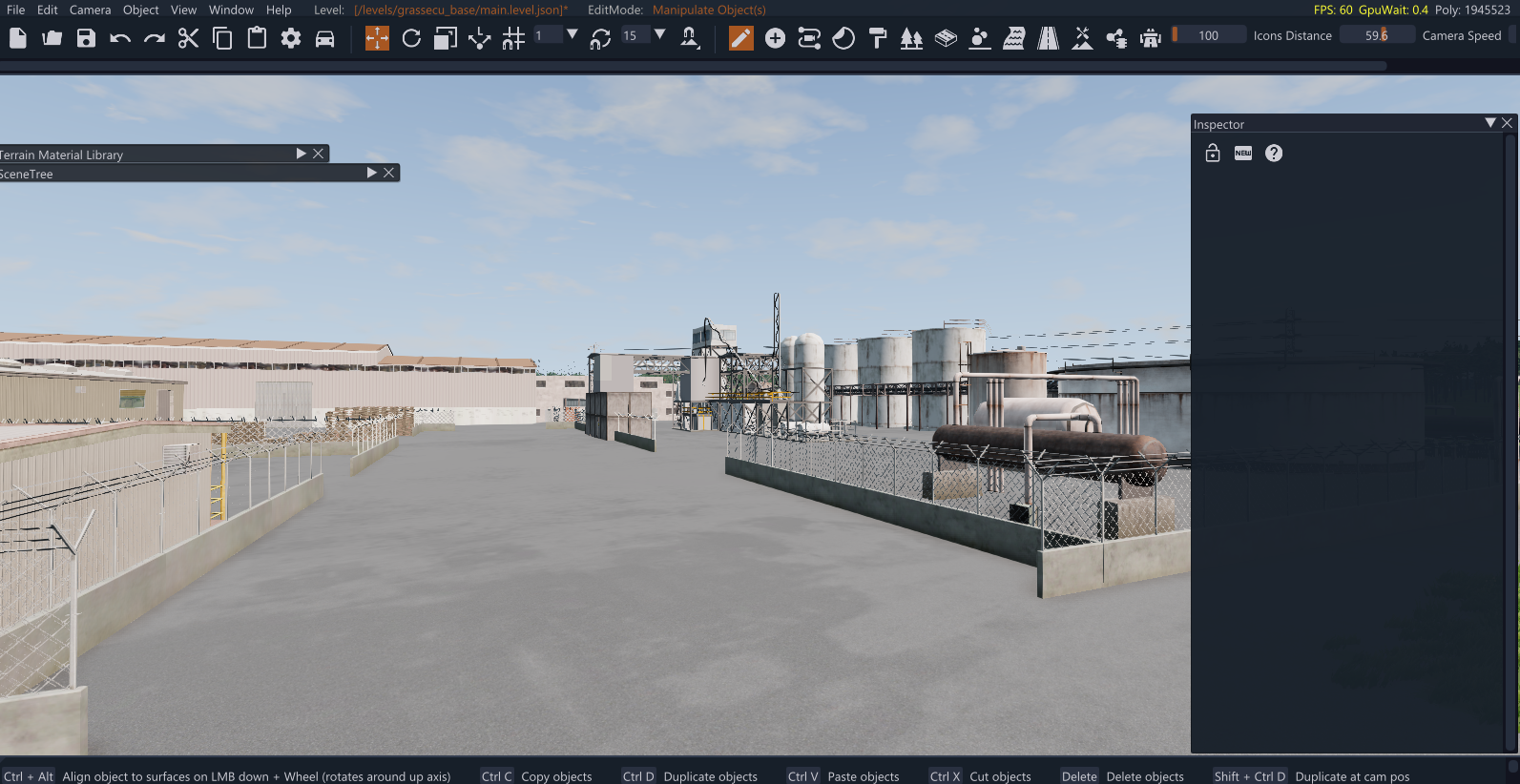1520x784 pixels.
Task: Open the Road editor tool
Action: click(x=1049, y=38)
